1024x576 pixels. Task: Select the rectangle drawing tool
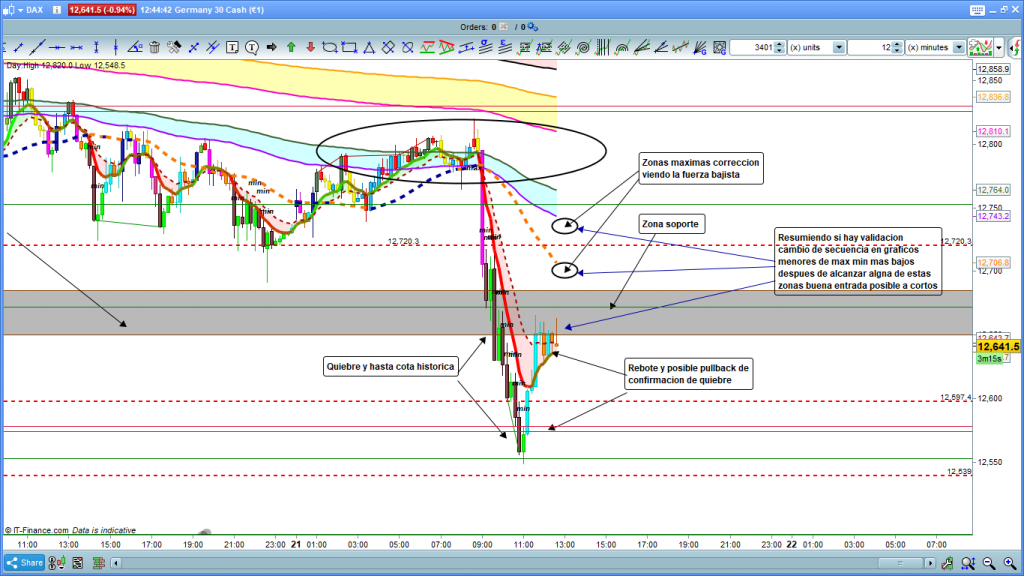tap(349, 47)
